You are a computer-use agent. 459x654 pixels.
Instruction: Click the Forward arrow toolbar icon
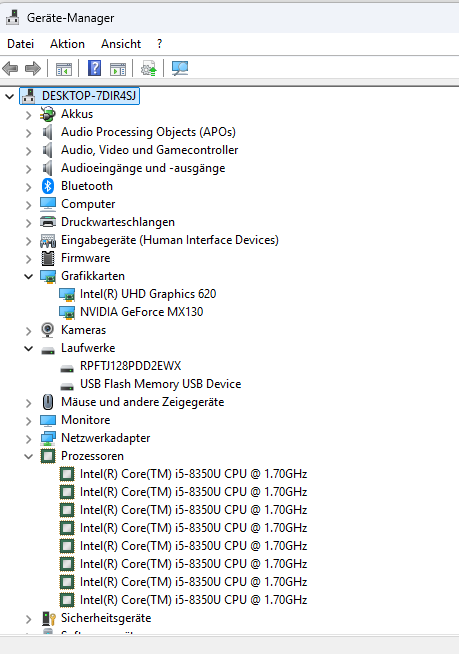tap(33, 68)
